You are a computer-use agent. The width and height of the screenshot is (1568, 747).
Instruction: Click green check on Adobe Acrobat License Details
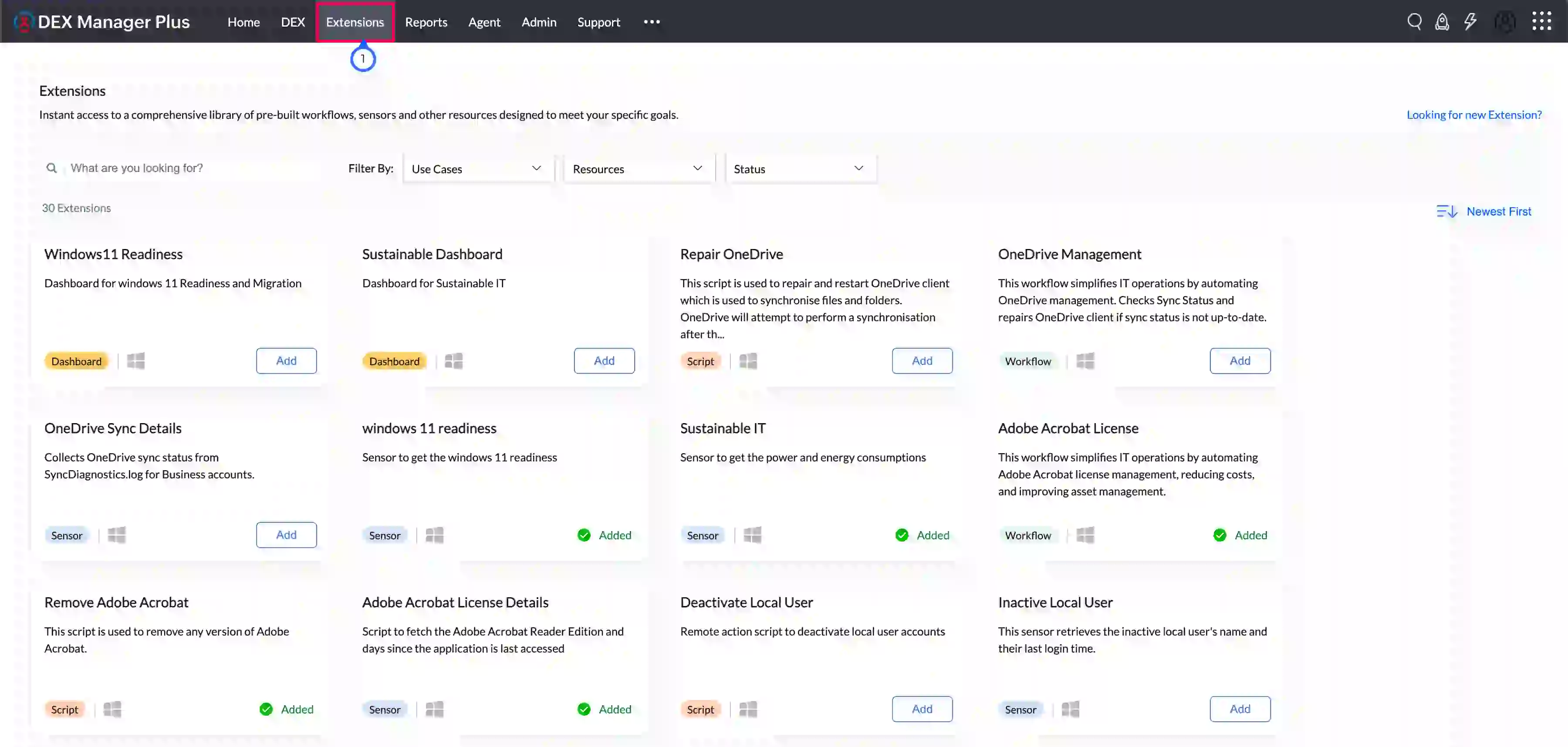coord(584,709)
